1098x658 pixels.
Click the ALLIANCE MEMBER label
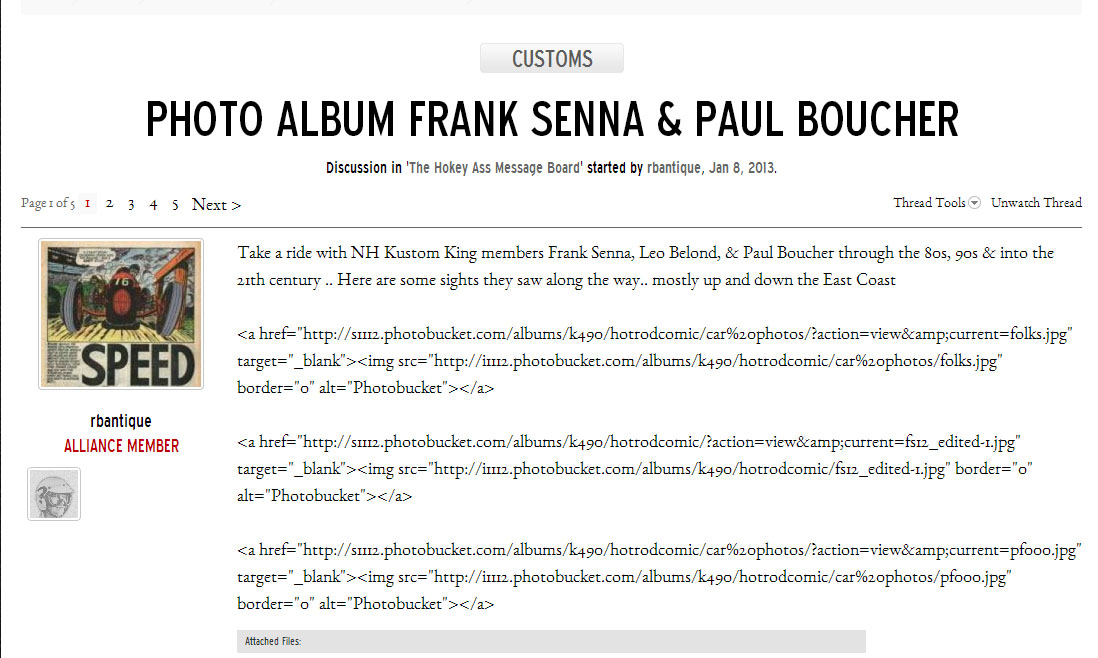(121, 445)
